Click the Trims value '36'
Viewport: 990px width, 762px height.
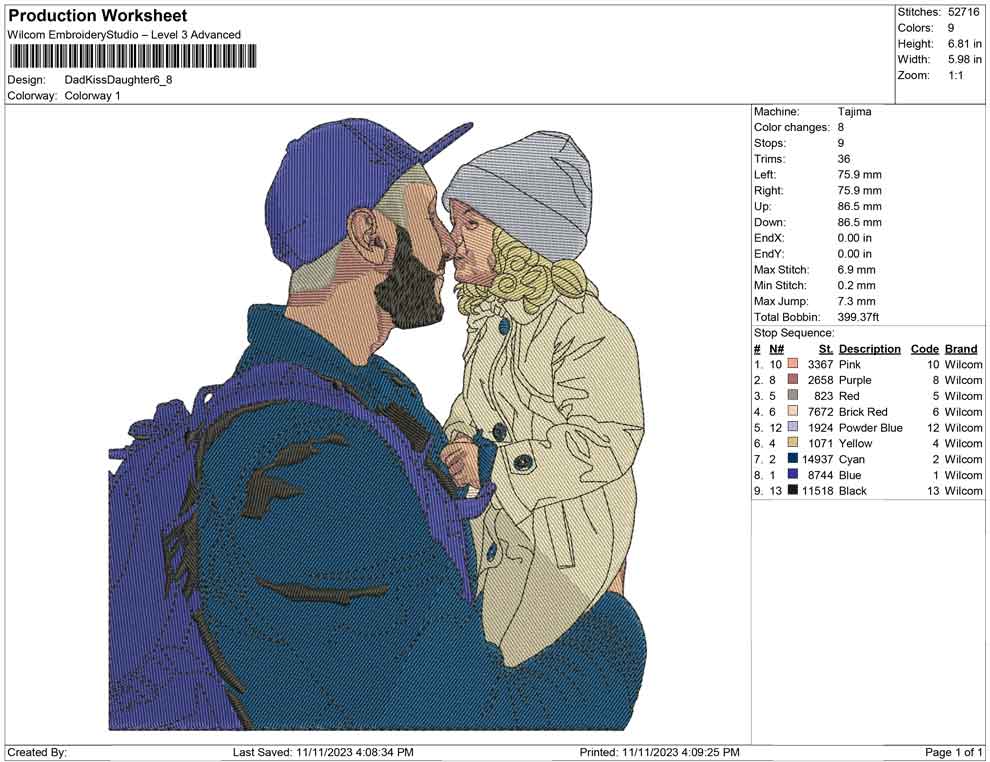pos(844,158)
